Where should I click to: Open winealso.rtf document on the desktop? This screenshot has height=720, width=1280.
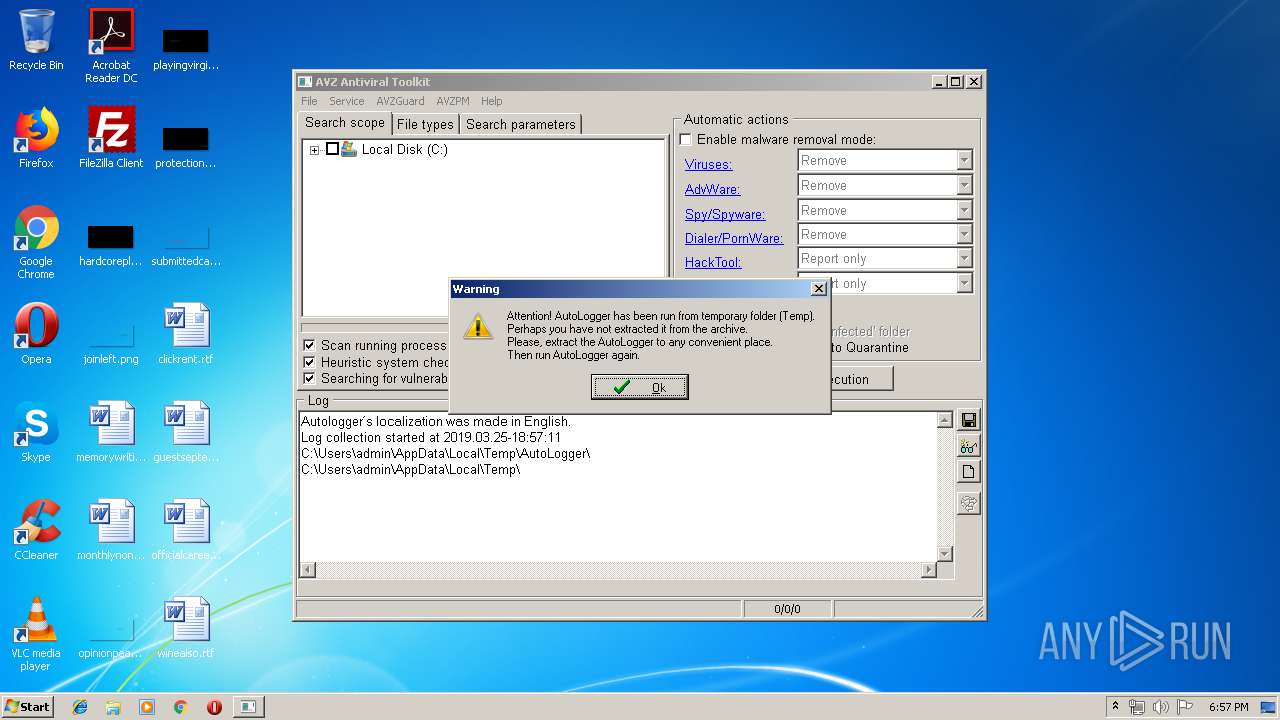coord(186,628)
